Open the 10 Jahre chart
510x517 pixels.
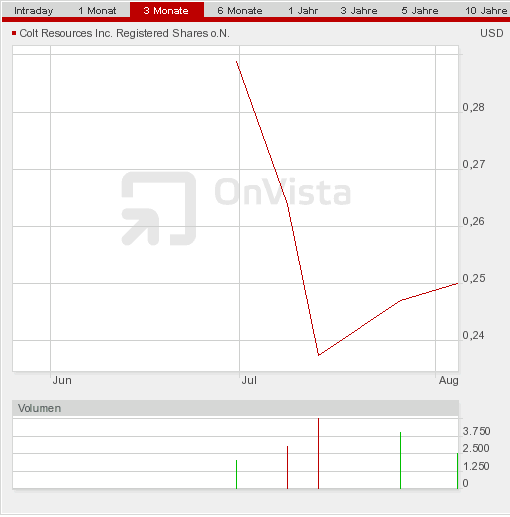click(486, 11)
